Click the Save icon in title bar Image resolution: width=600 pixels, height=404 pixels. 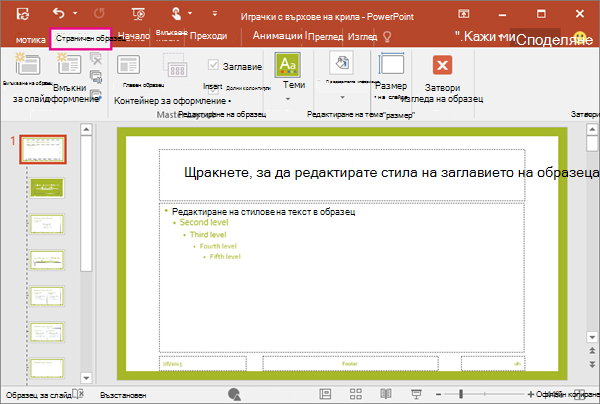23,14
